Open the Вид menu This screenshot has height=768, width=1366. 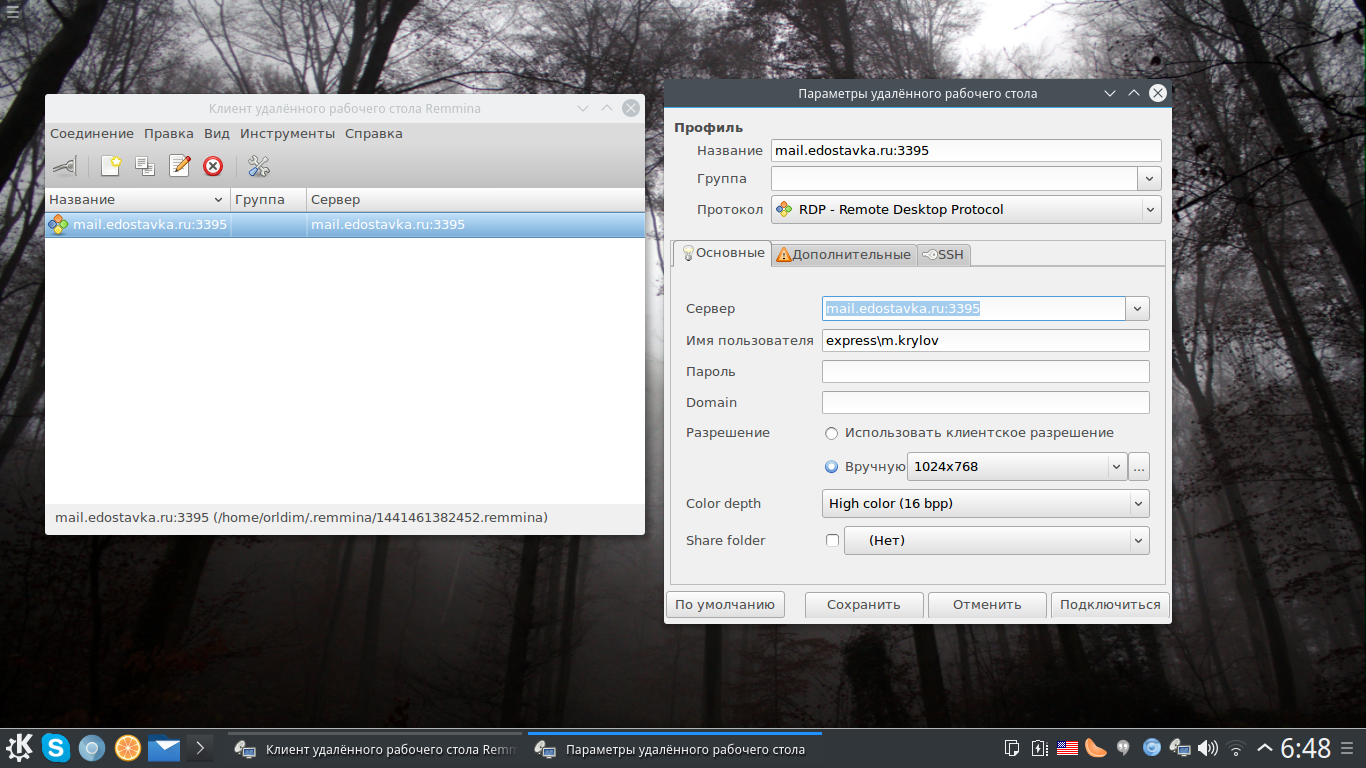217,134
